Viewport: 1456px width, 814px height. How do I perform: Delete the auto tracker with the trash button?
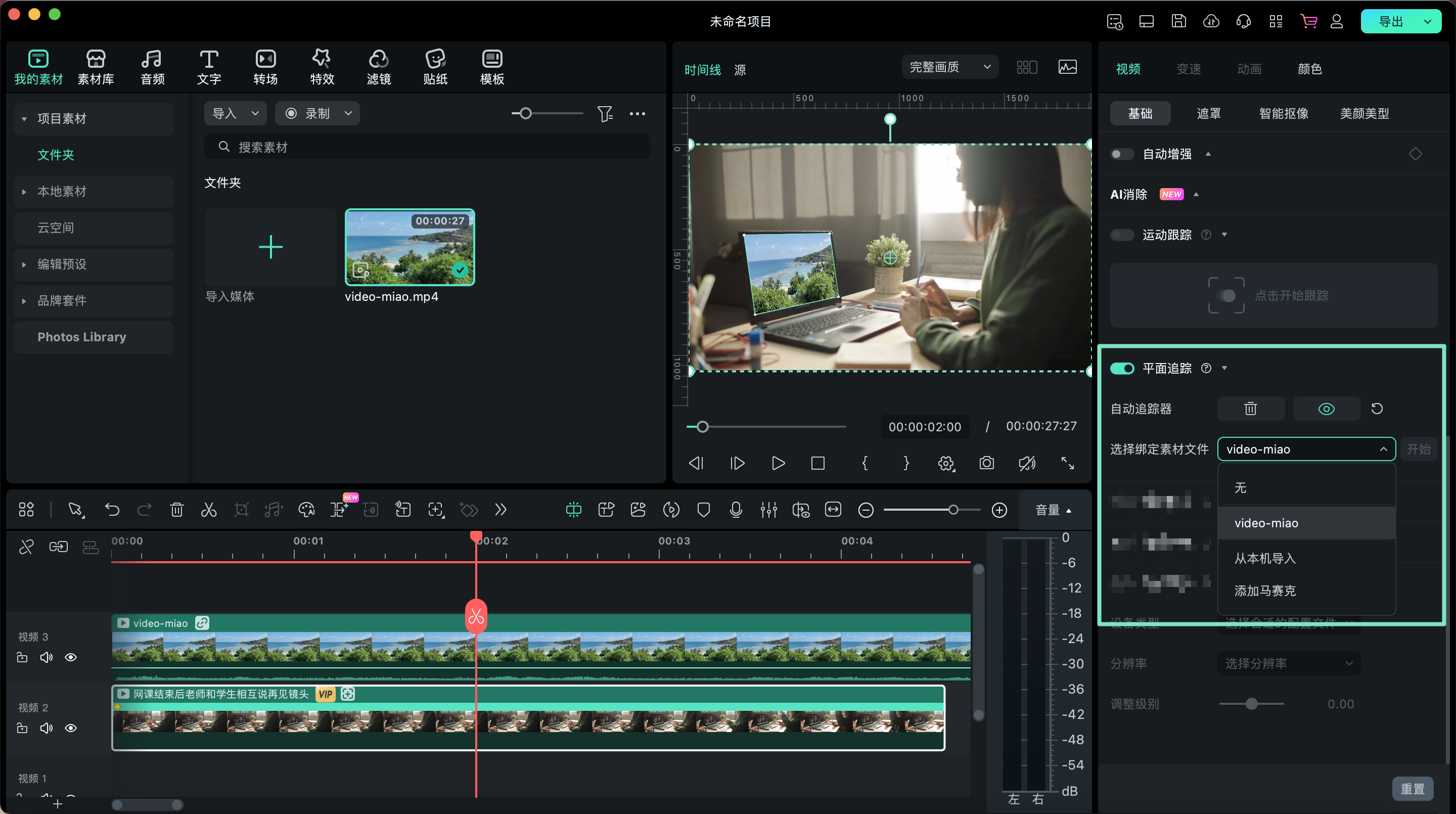coord(1250,409)
